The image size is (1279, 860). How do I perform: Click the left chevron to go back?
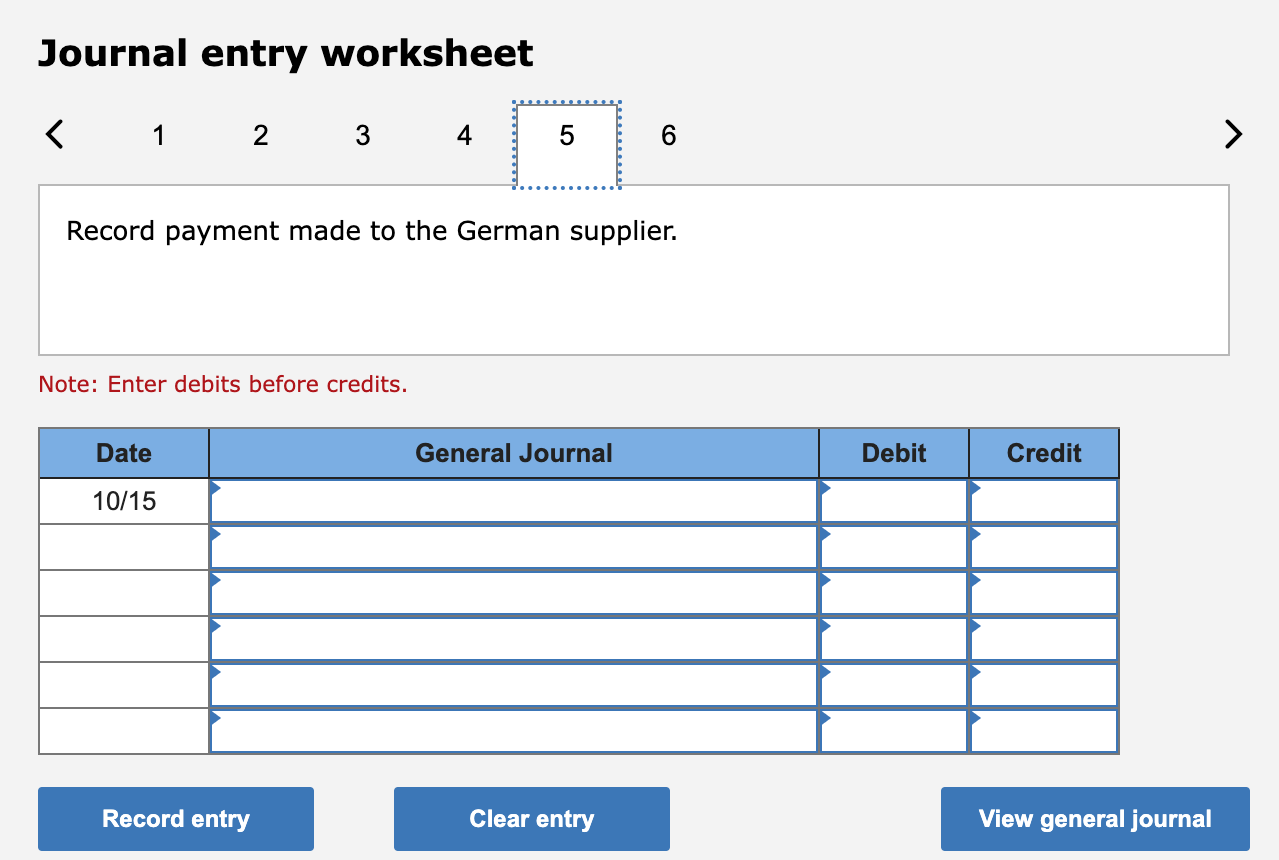tap(55, 133)
